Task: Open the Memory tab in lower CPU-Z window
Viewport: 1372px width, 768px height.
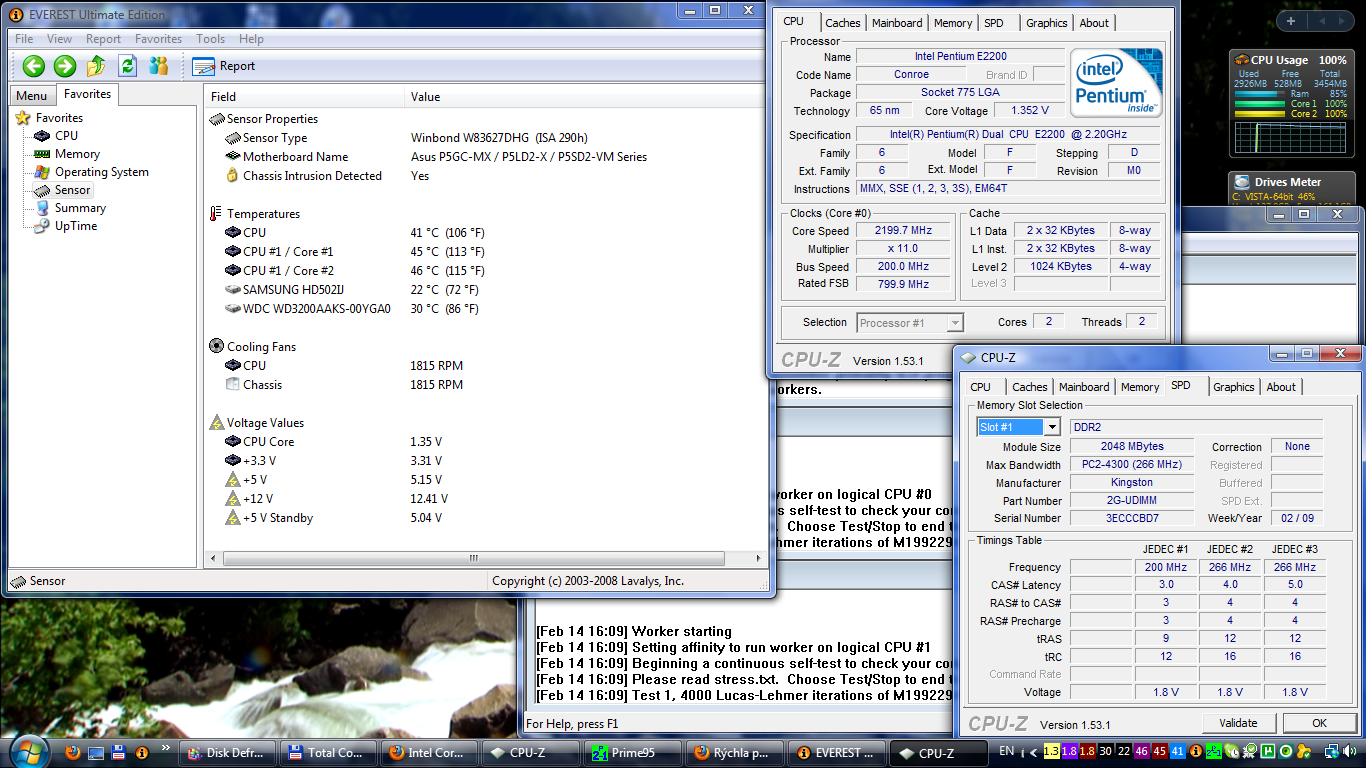Action: pyautogui.click(x=1140, y=387)
